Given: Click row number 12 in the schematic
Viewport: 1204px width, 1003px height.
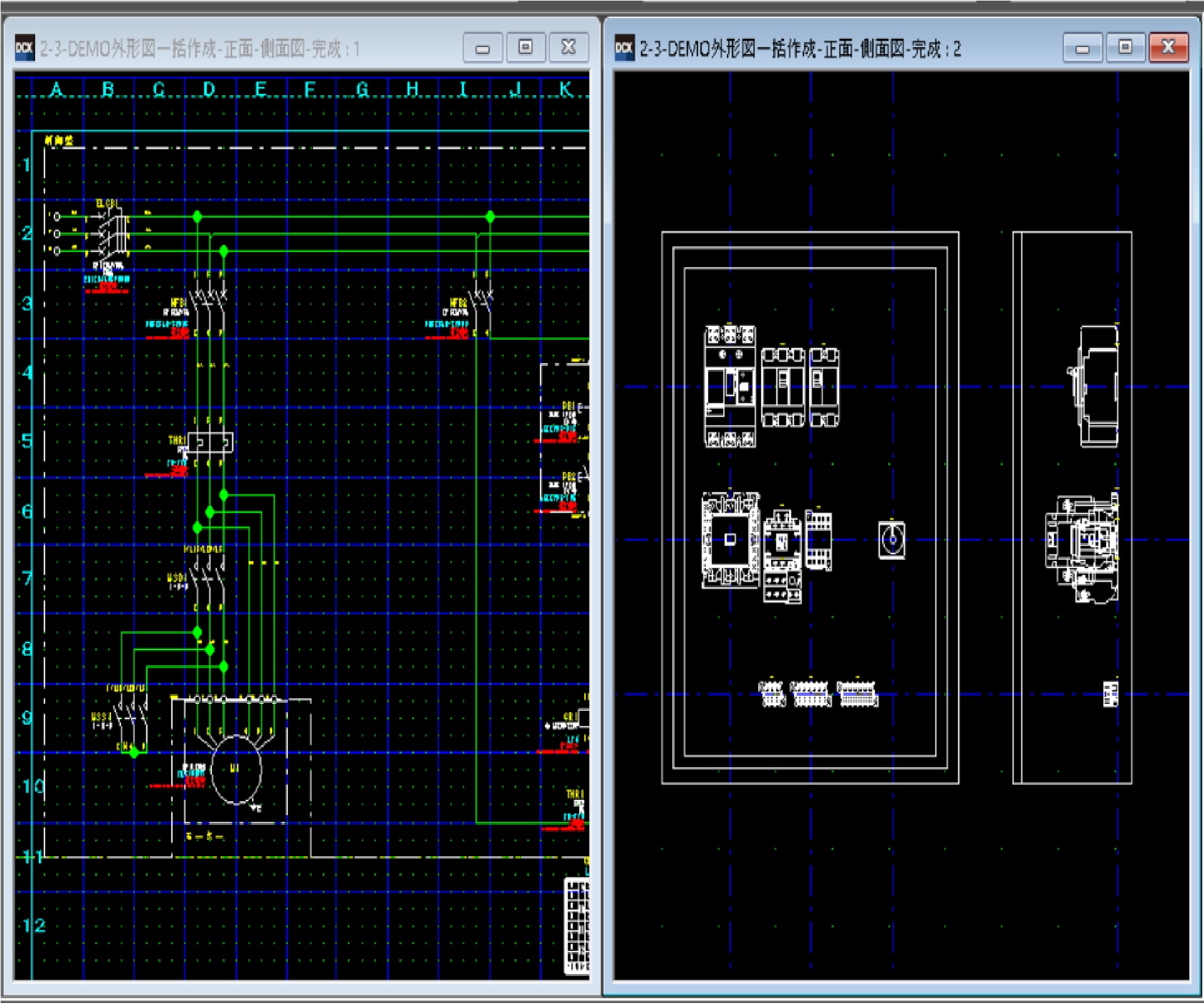Looking at the screenshot, I should tap(34, 925).
